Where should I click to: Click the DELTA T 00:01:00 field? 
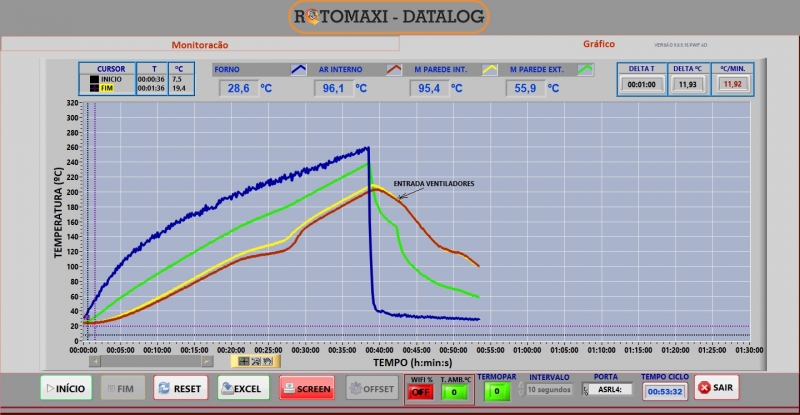(x=641, y=84)
